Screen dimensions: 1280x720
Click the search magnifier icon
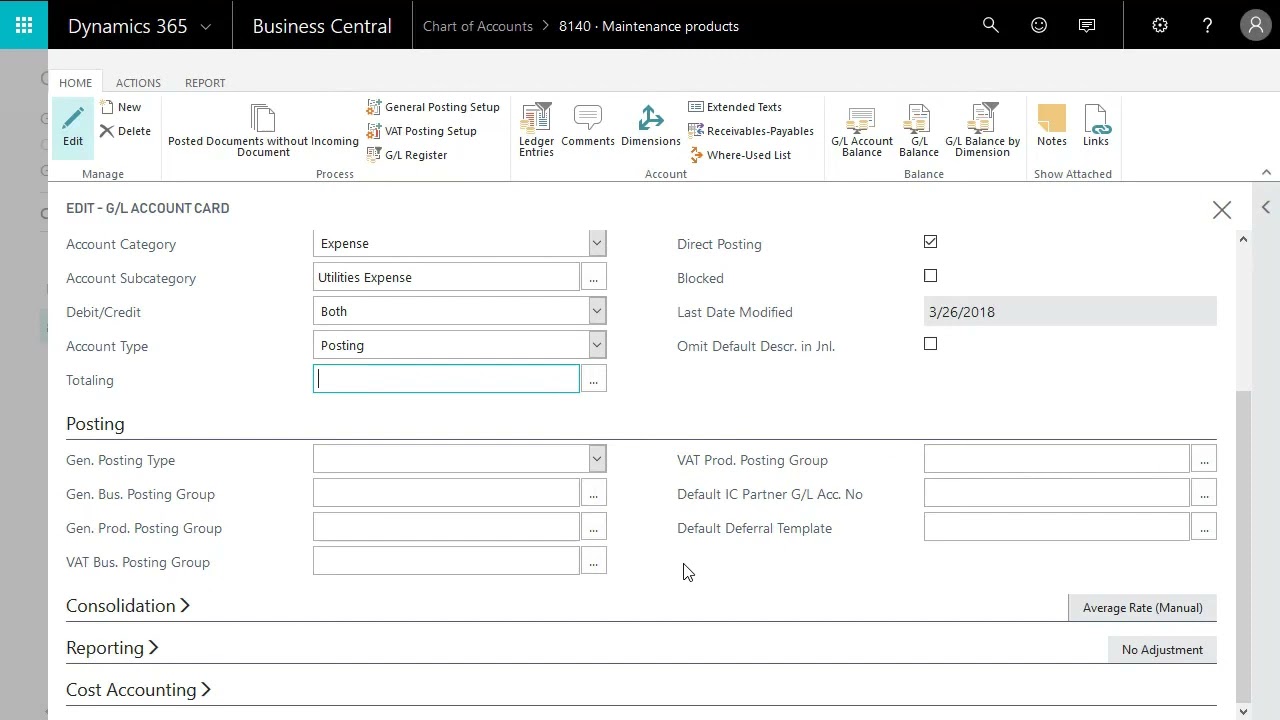(x=991, y=26)
